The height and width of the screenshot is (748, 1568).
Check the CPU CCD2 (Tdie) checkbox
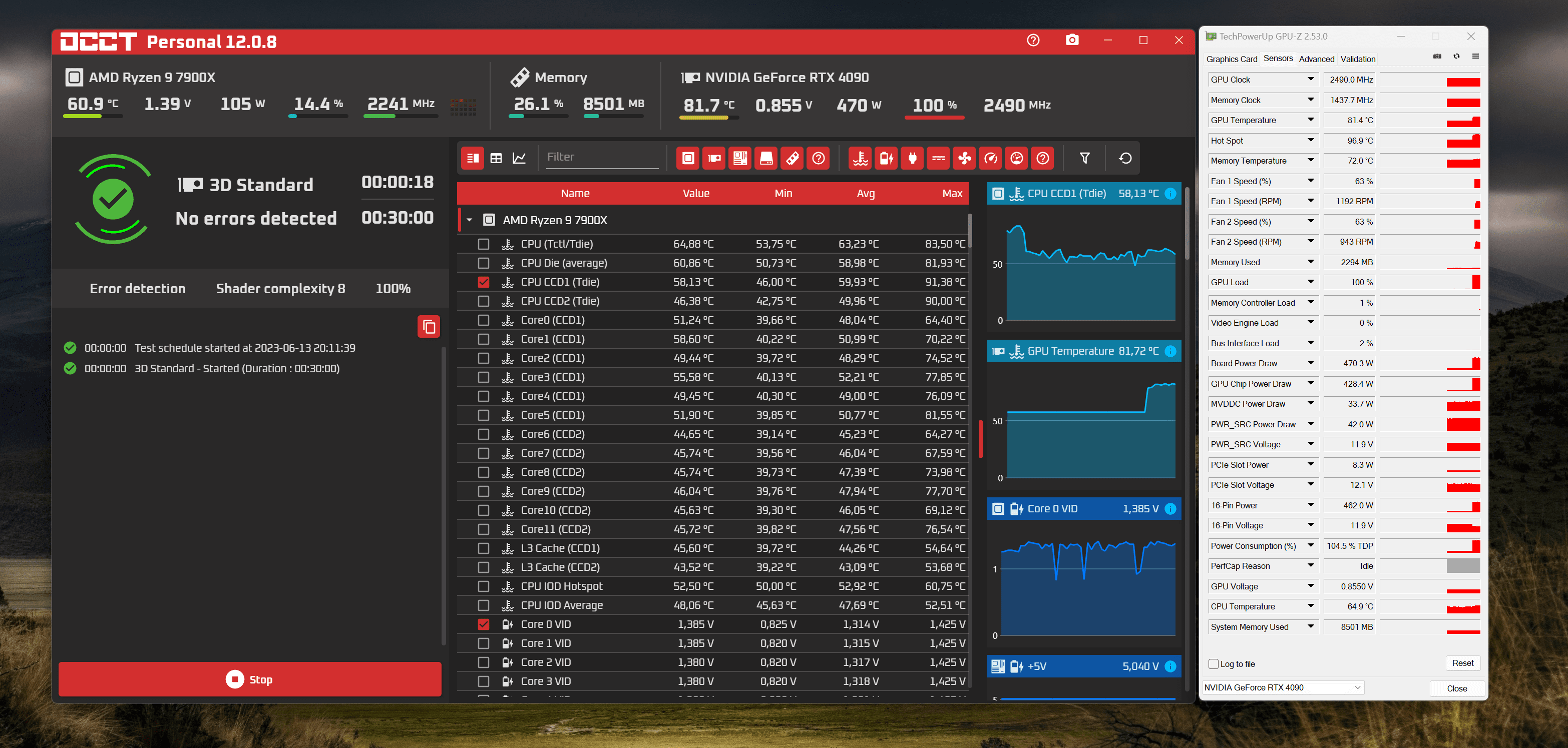coord(483,301)
